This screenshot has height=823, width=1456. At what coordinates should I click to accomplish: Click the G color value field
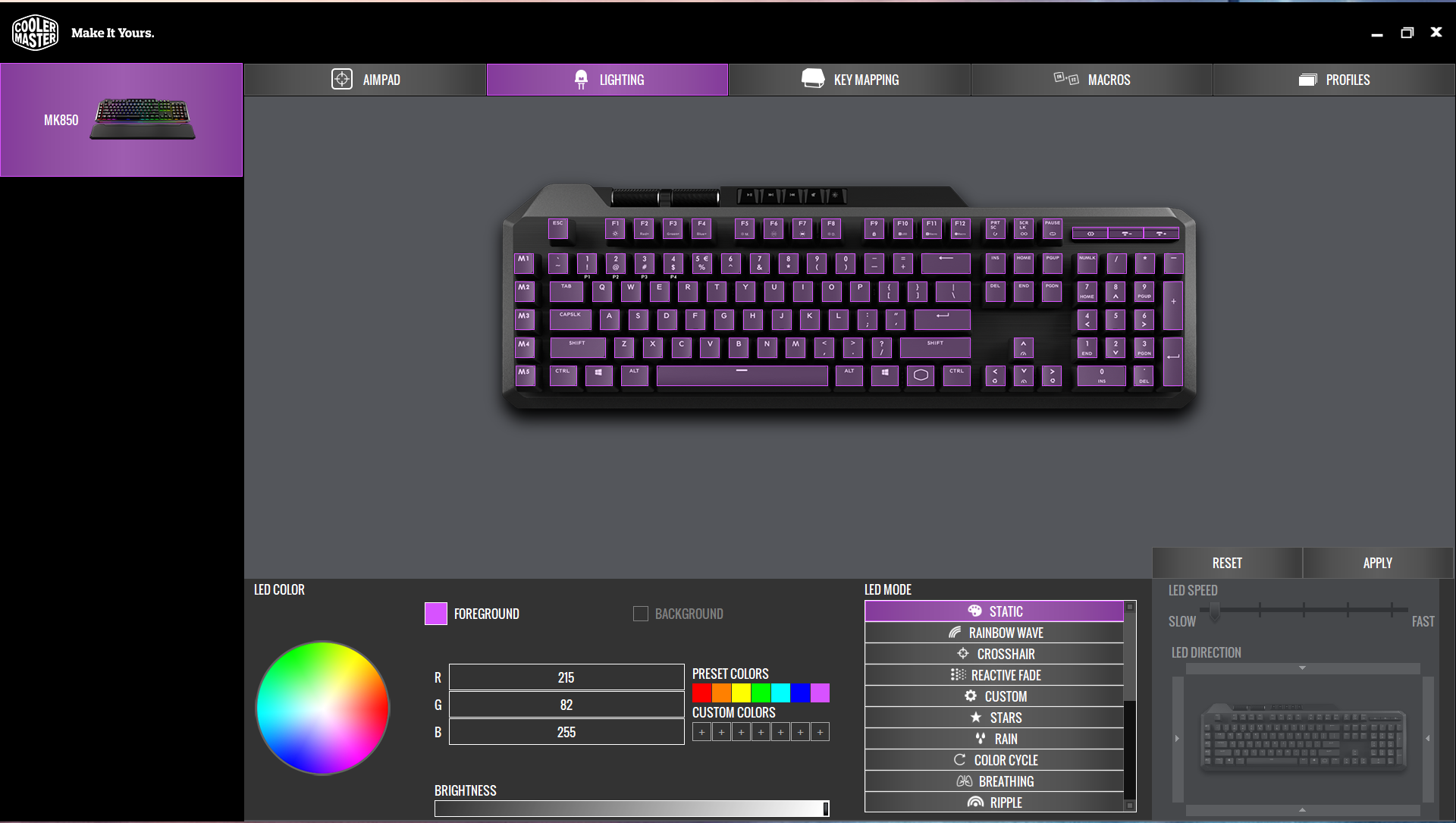click(x=566, y=705)
